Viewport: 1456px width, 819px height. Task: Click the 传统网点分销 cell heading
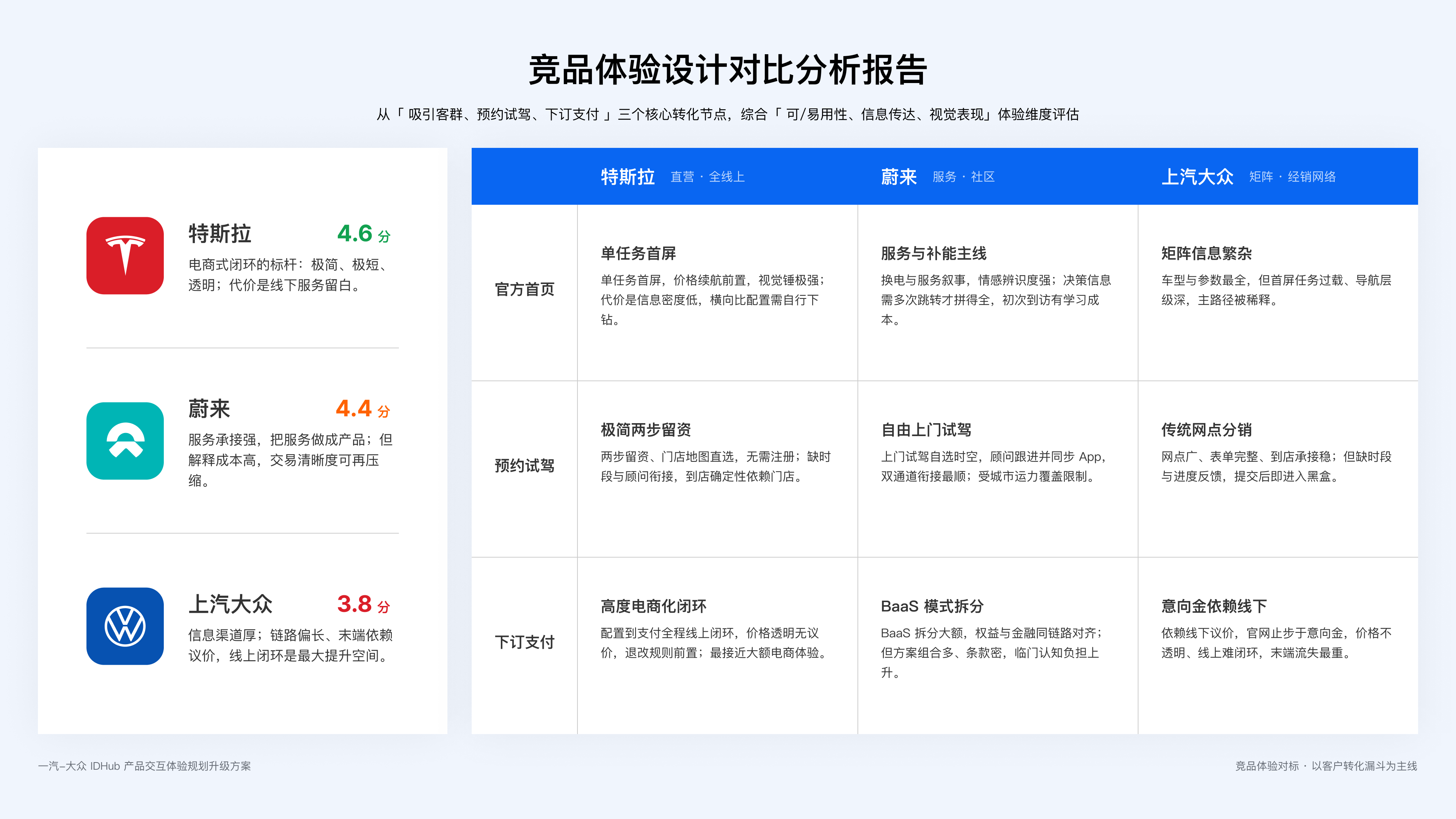click(1207, 430)
